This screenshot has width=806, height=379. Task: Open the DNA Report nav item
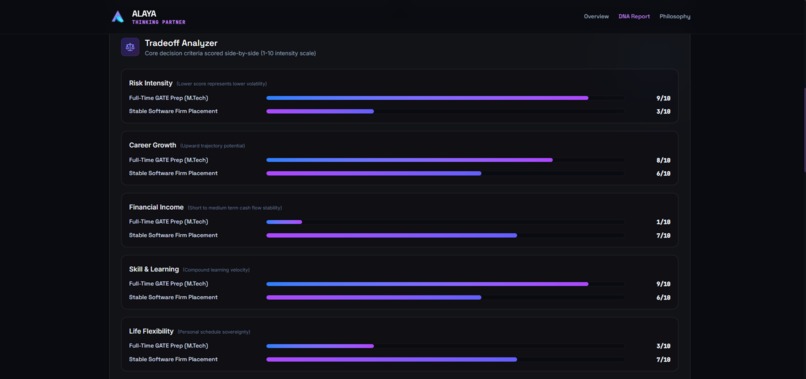click(634, 16)
